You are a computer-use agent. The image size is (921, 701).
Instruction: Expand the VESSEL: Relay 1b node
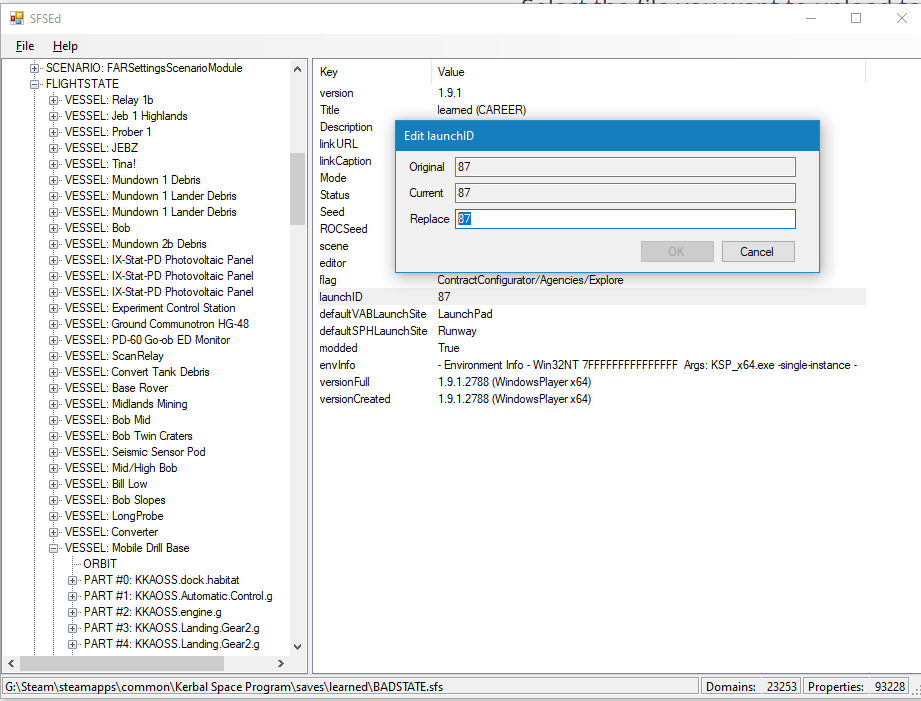pos(55,100)
